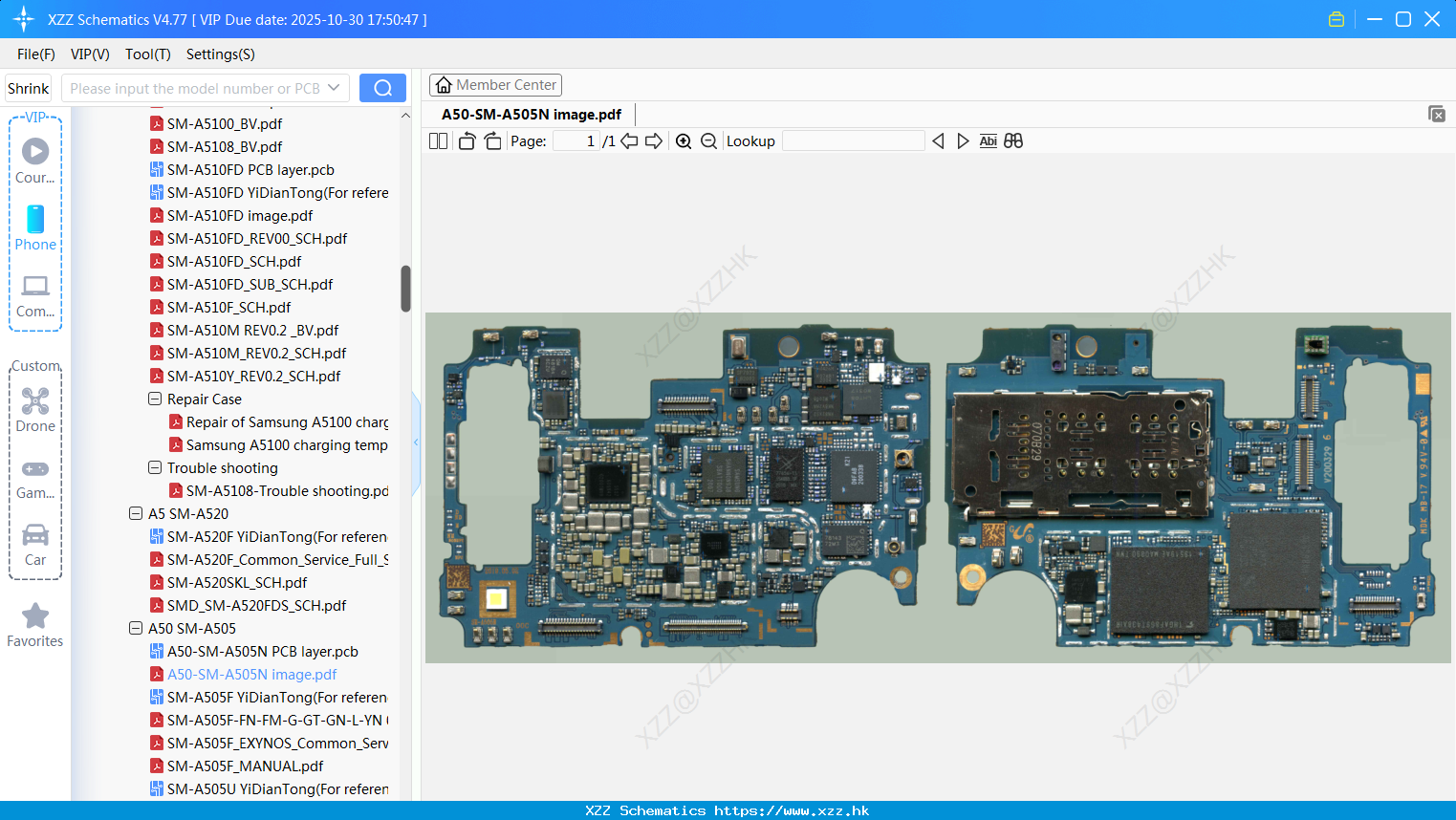
Task: Toggle two-page view layout icon
Action: point(438,140)
